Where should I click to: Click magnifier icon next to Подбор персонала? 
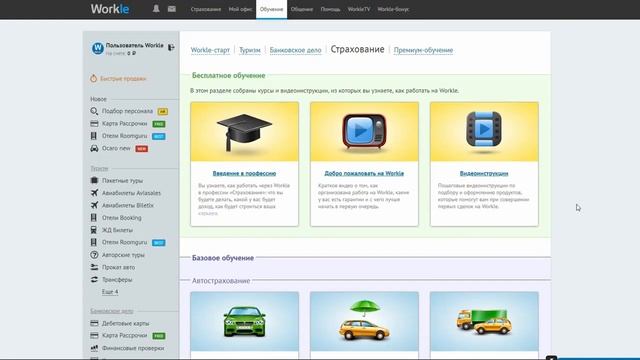pos(94,111)
